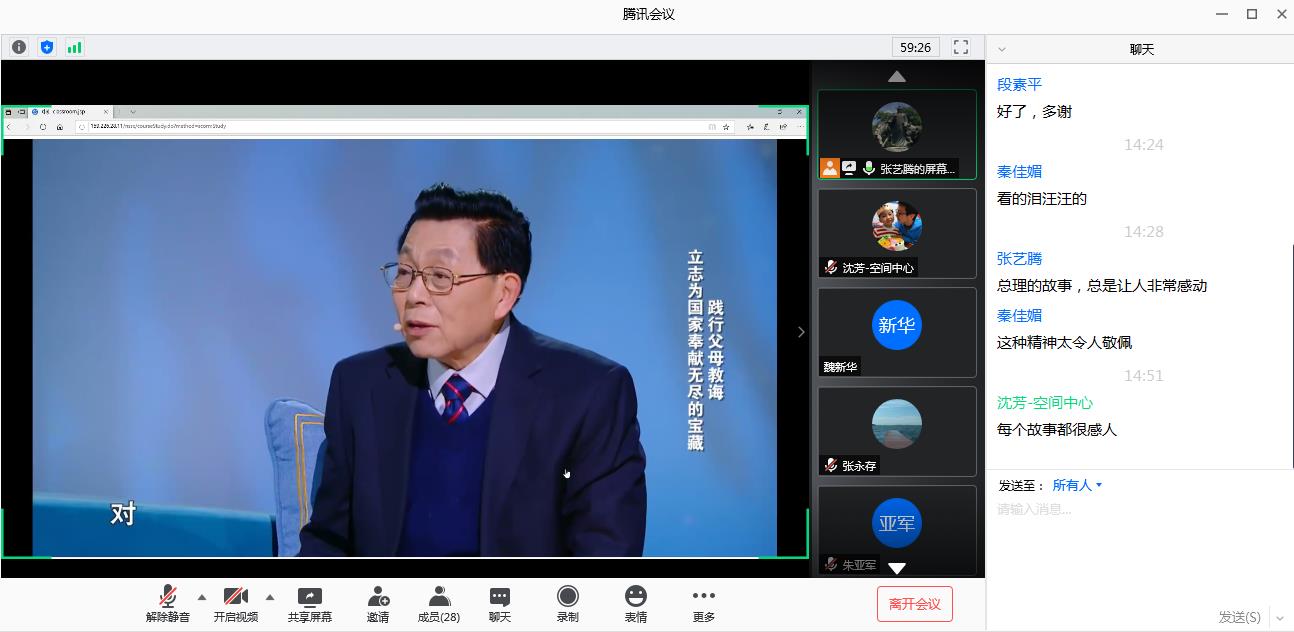Click sender name 沈芳-空间中心 in chat

[x=1045, y=402]
